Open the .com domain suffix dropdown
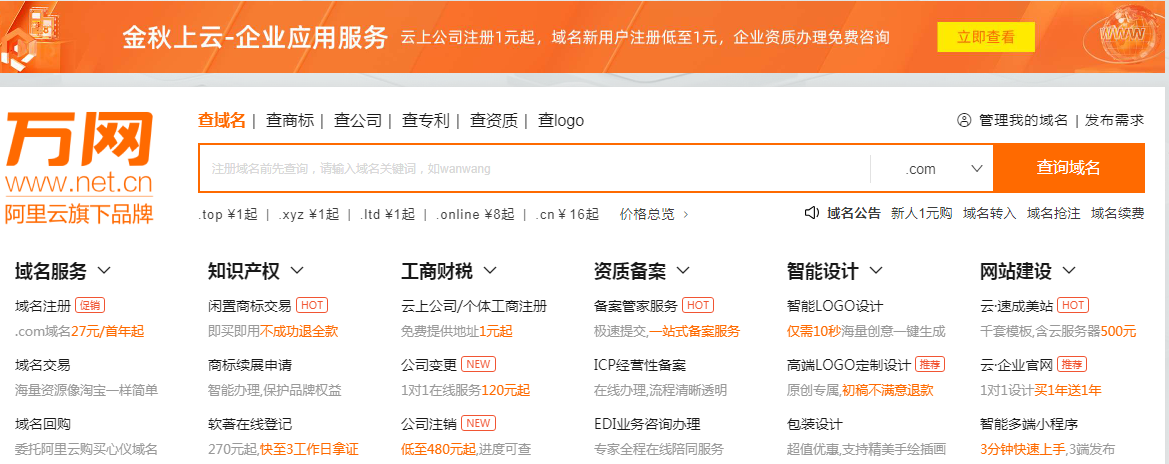 (x=932, y=169)
